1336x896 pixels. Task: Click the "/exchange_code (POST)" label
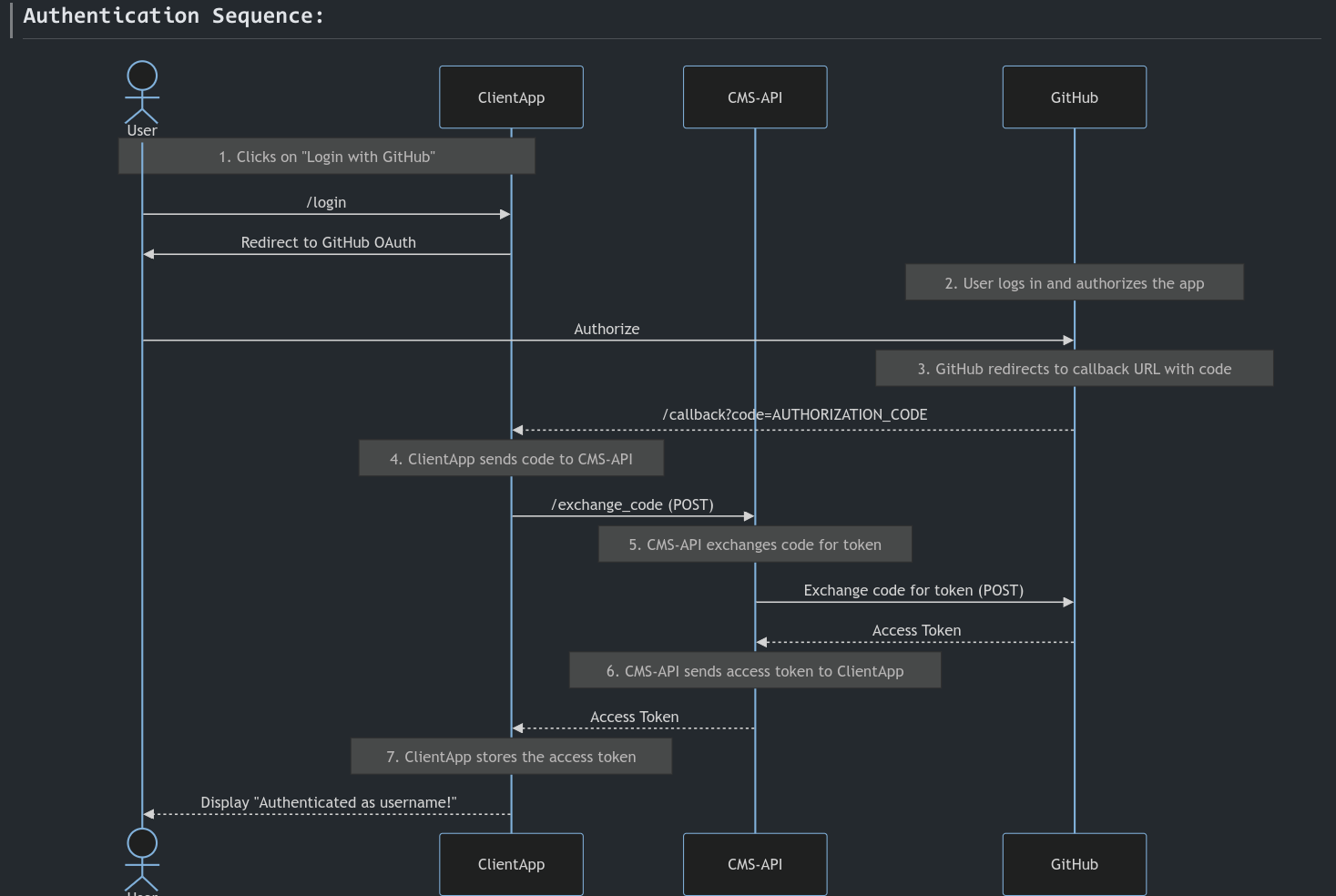pos(632,504)
